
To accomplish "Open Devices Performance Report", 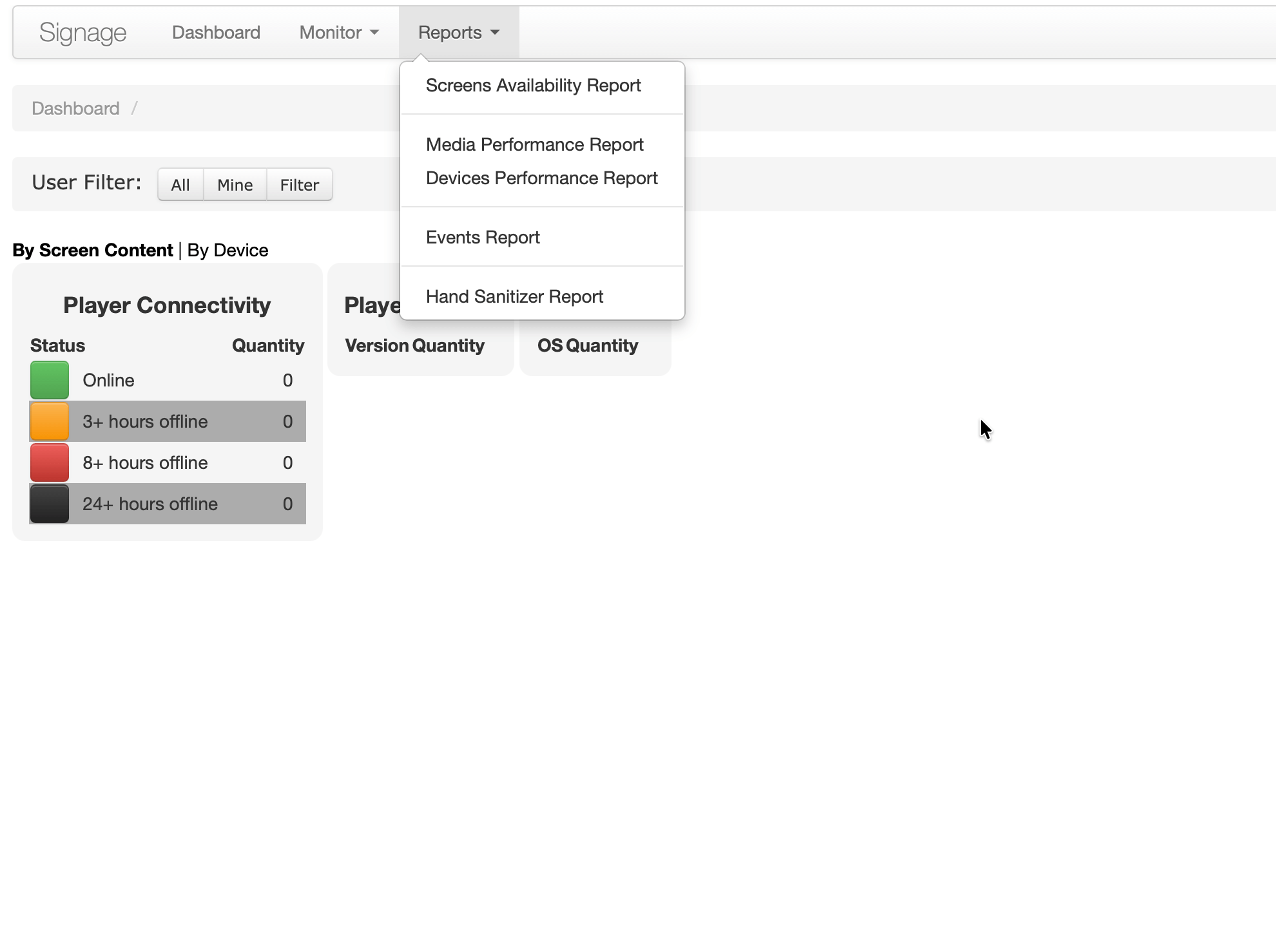I will [541, 178].
